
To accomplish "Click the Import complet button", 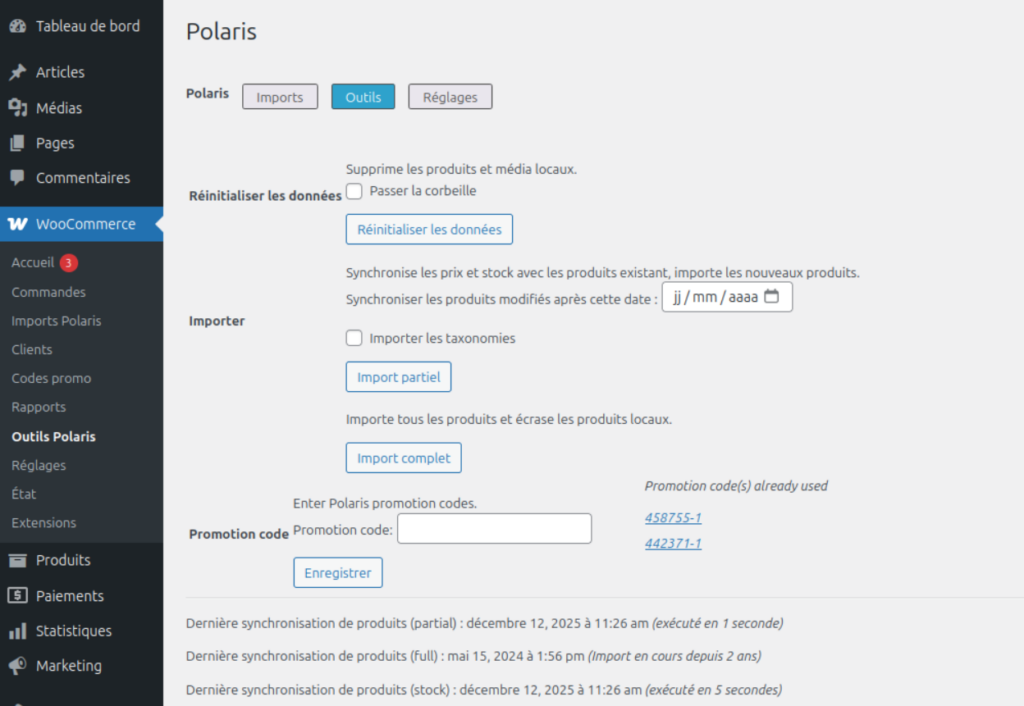I will 404,458.
